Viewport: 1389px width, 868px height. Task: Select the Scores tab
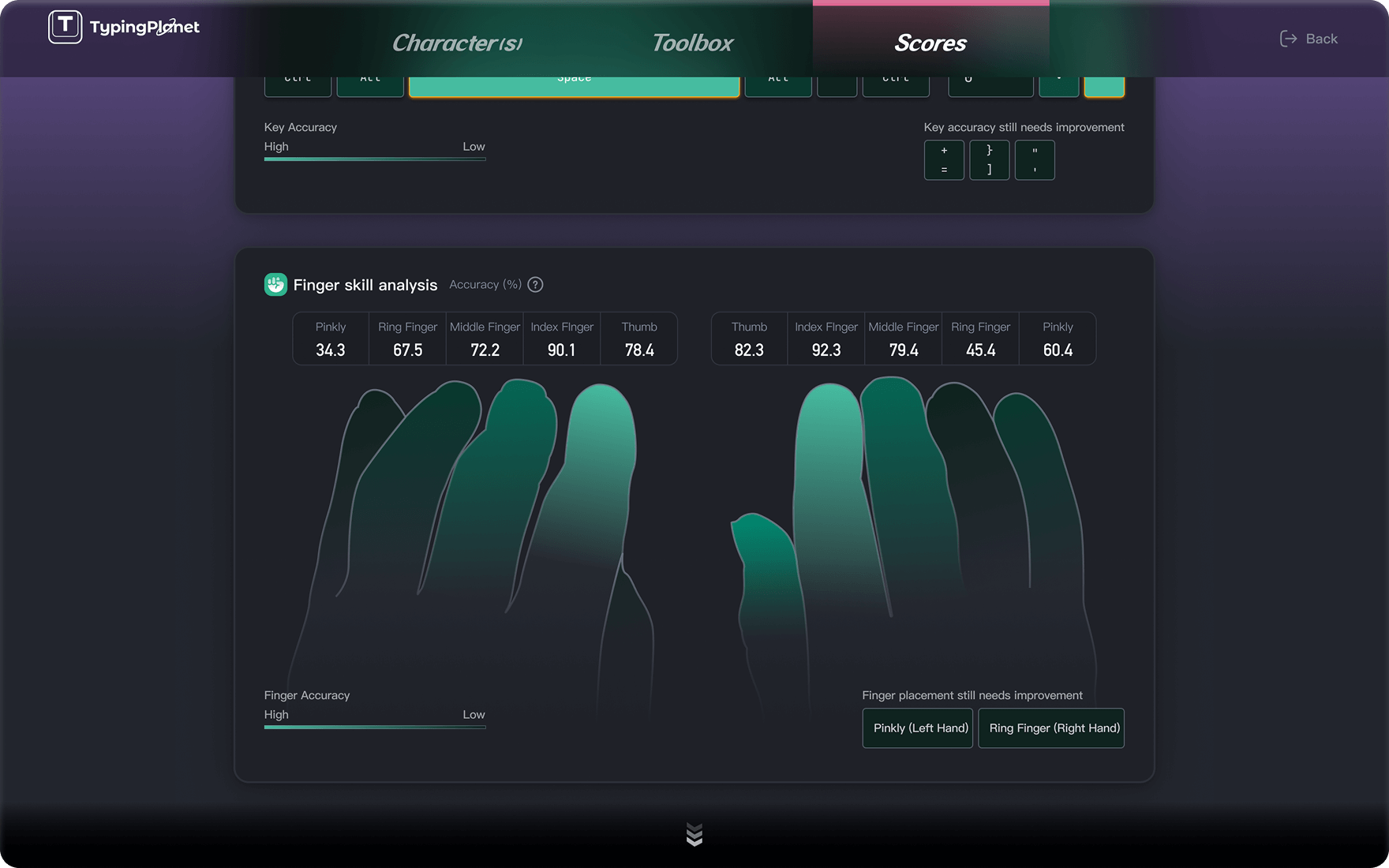click(930, 43)
